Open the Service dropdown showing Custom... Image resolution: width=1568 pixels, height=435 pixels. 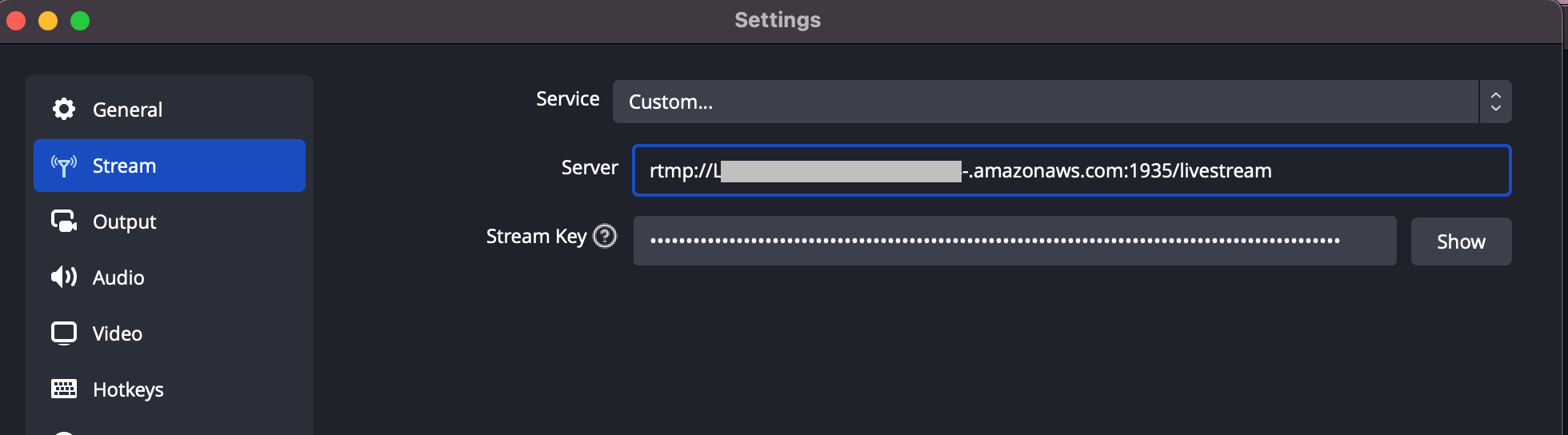pos(1062,102)
